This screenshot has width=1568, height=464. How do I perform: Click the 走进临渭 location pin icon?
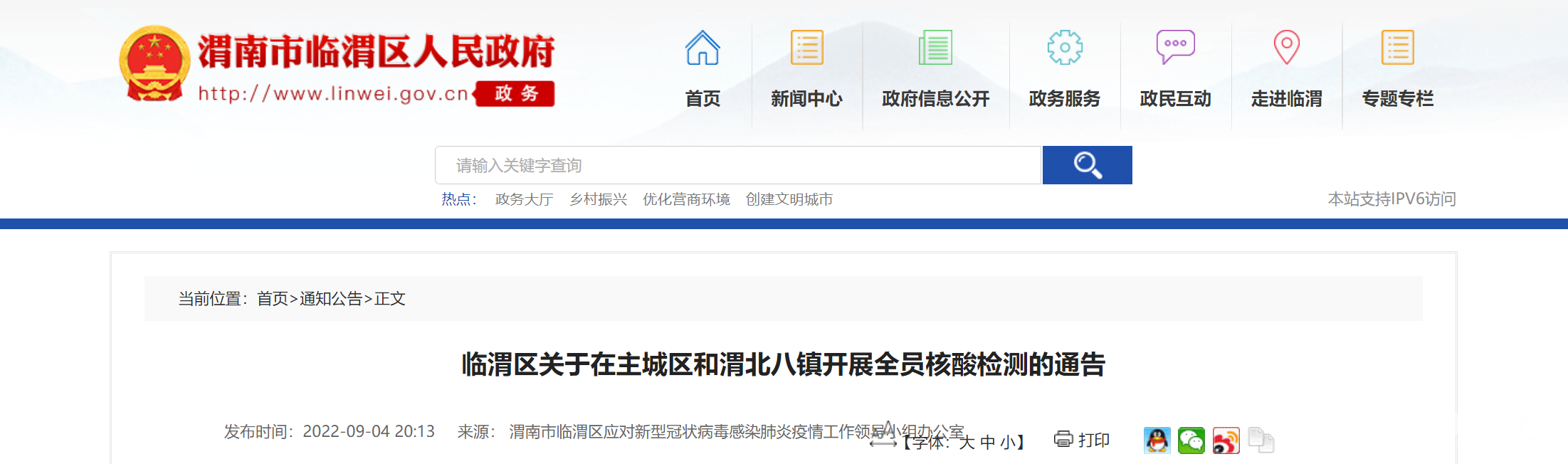[x=1286, y=48]
